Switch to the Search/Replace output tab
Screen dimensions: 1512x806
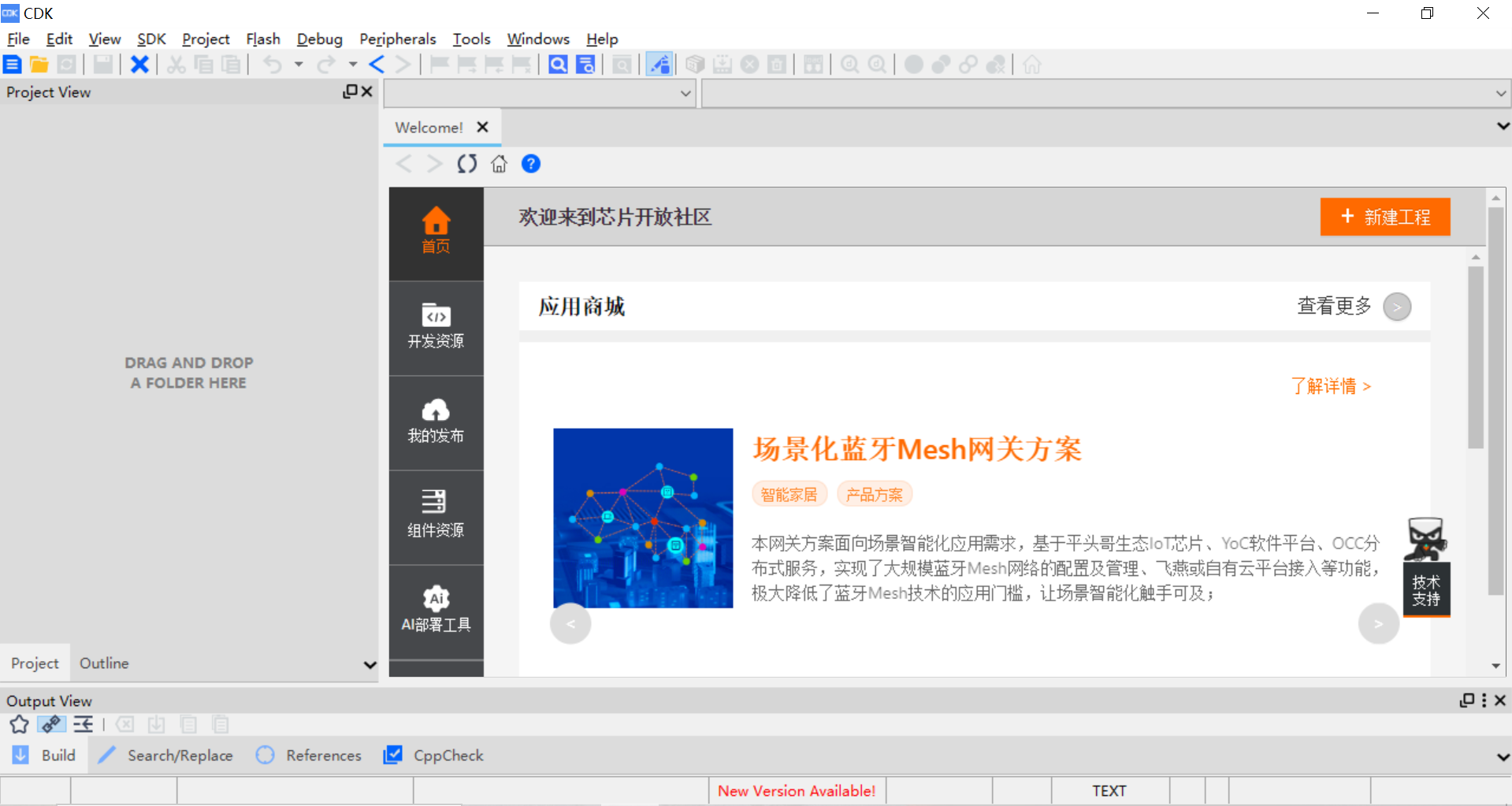(166, 755)
